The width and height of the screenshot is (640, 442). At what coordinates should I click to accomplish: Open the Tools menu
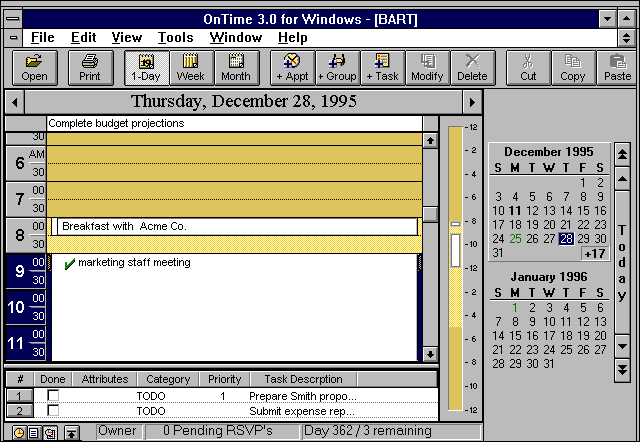175,38
